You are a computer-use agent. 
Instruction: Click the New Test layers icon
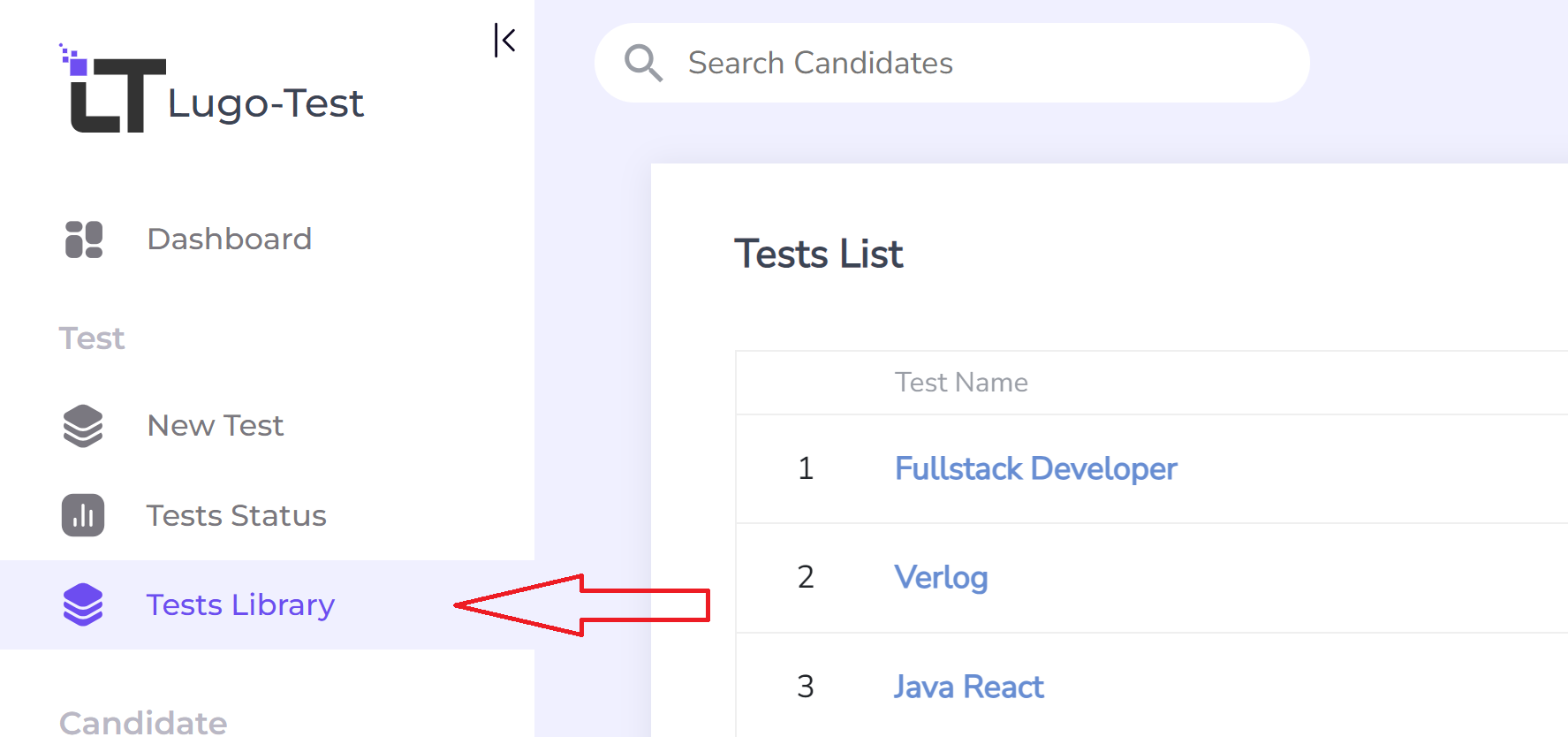(x=83, y=426)
